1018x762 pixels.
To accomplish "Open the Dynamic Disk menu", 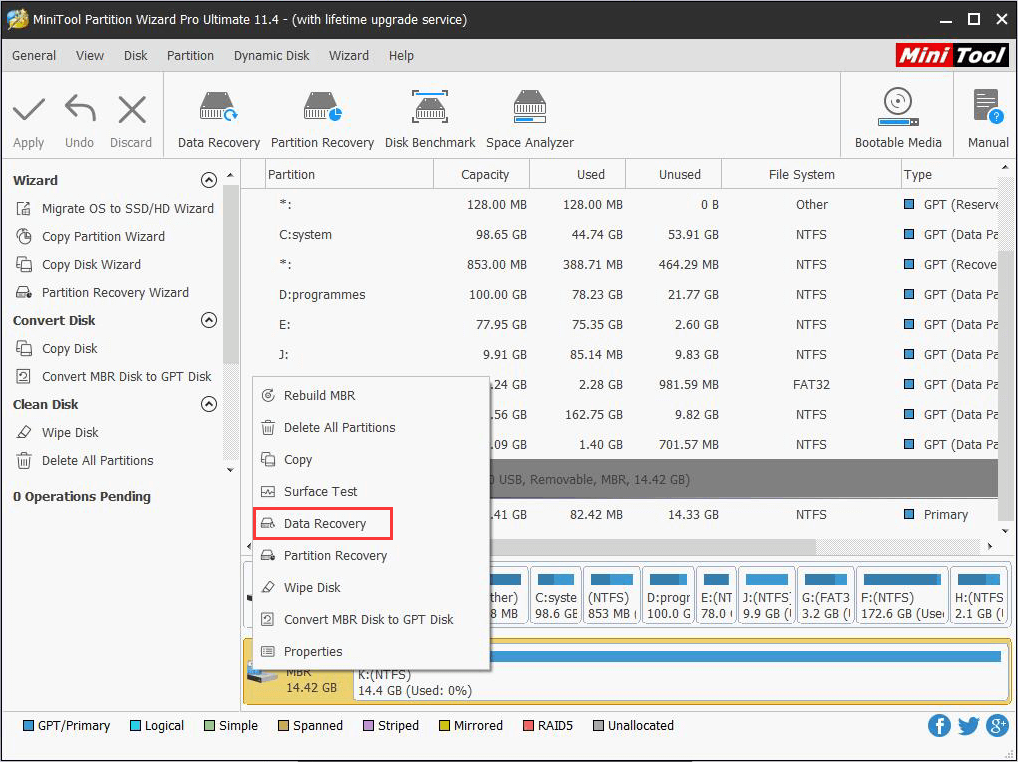I will click(271, 56).
